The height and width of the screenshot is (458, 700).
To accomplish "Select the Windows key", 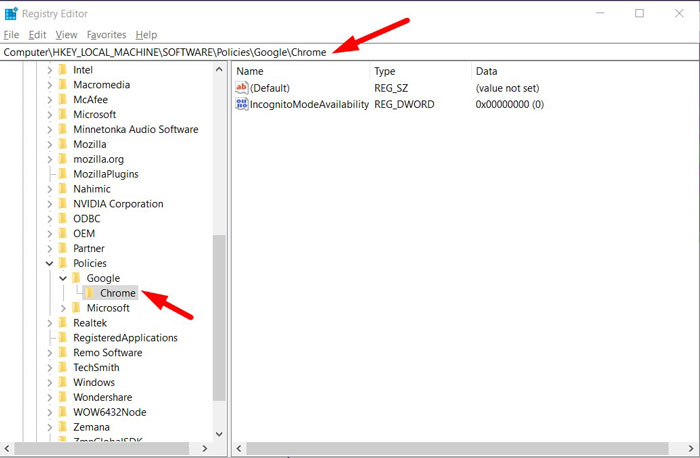I will click(x=94, y=383).
